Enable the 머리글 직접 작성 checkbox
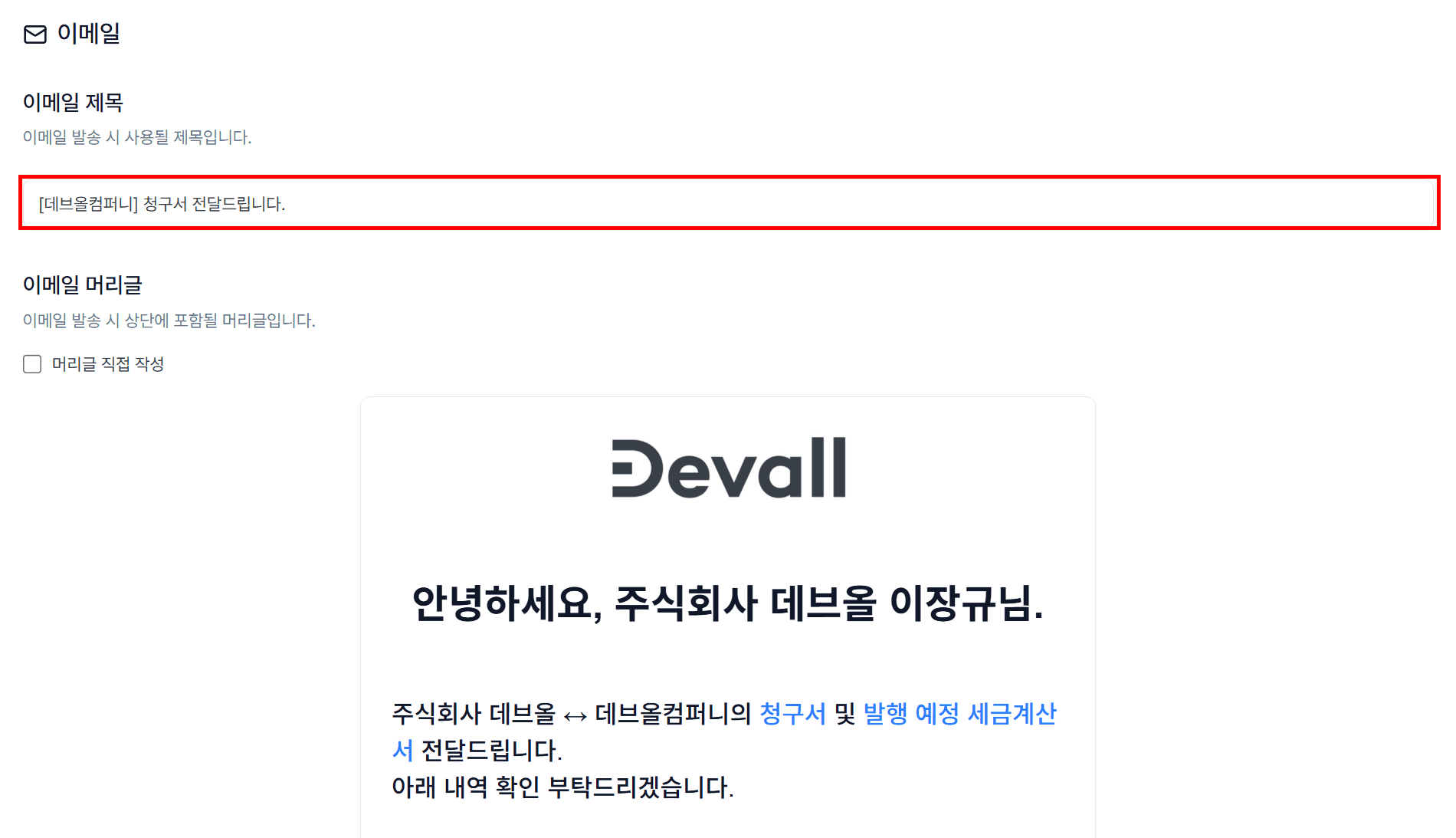 [32, 364]
